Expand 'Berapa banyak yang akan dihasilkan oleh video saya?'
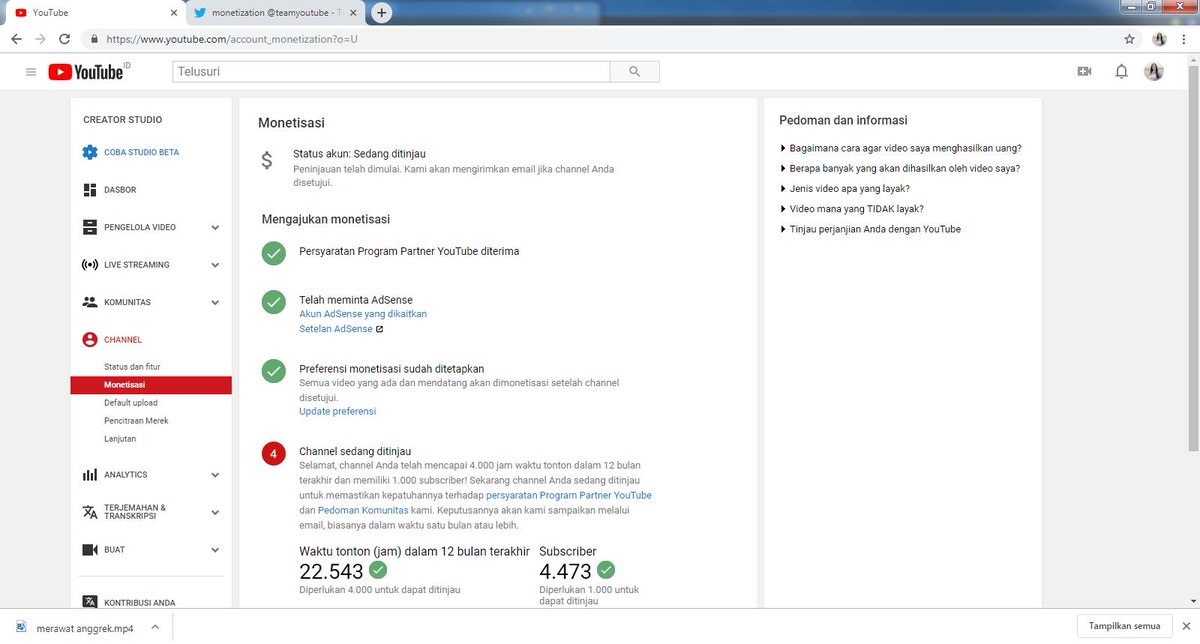Image resolution: width=1200 pixels, height=644 pixels. point(900,168)
